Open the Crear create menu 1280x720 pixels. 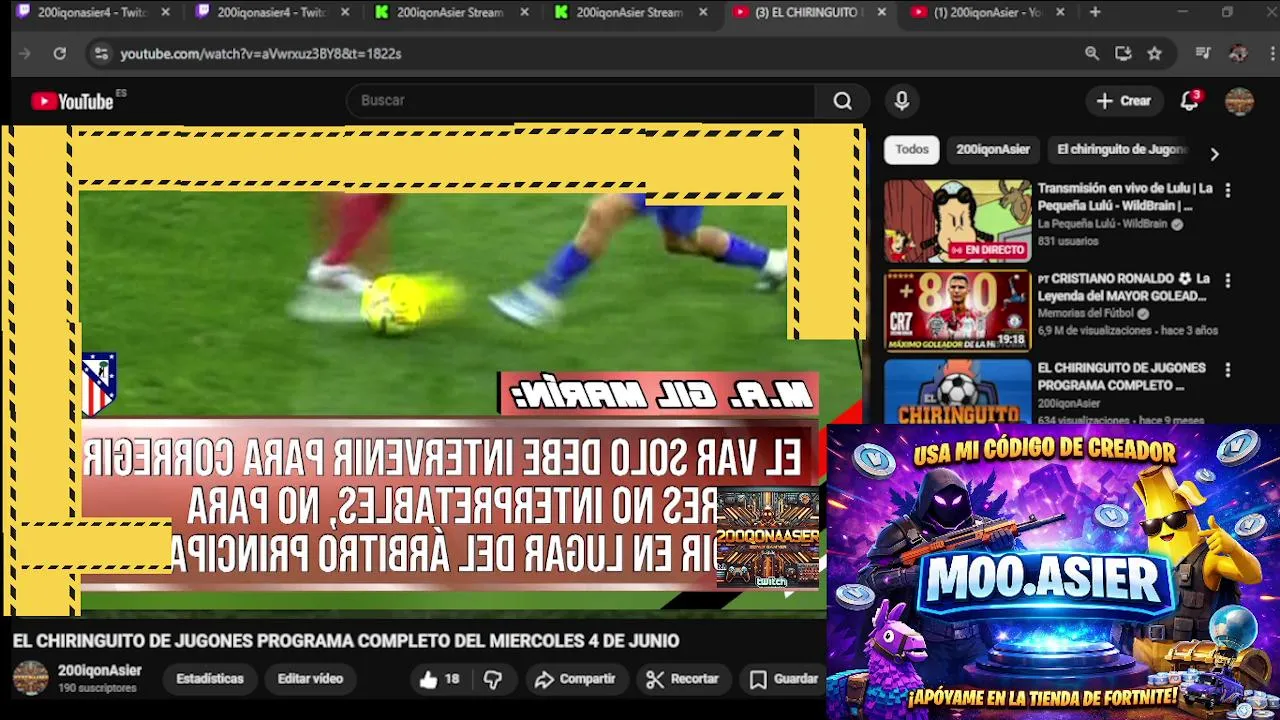pyautogui.click(x=1124, y=101)
